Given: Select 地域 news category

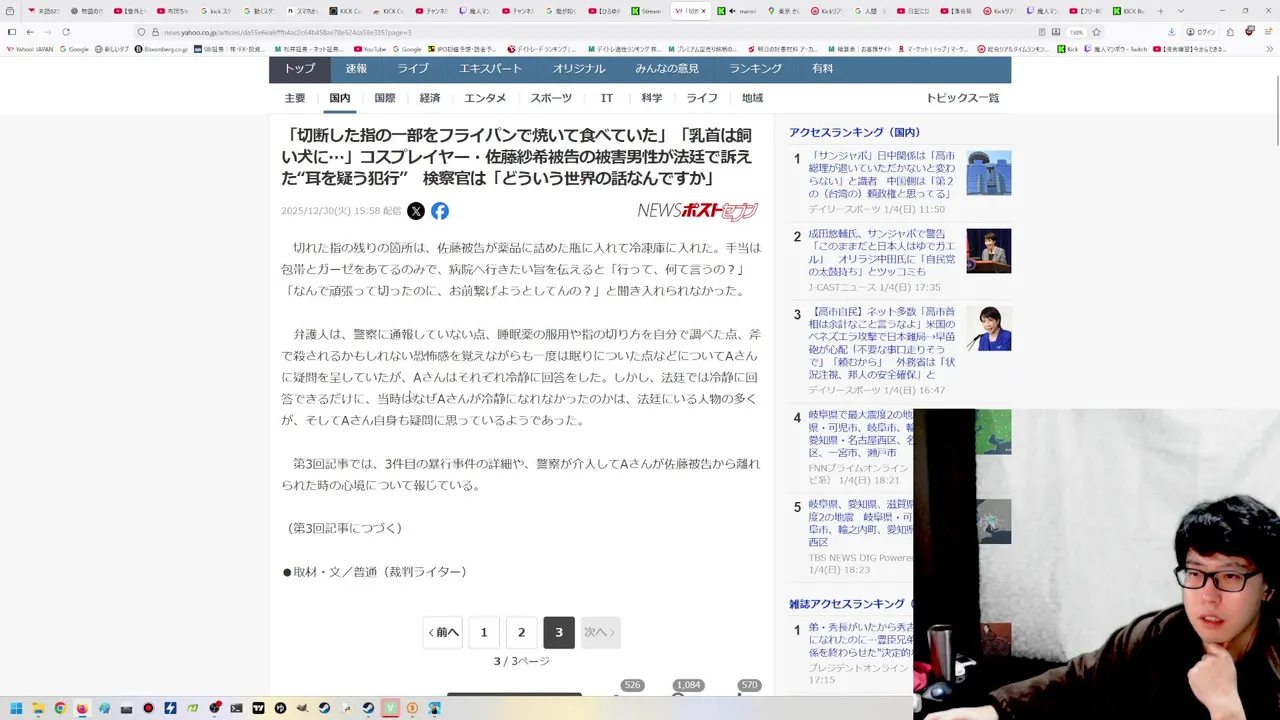Looking at the screenshot, I should point(752,98).
